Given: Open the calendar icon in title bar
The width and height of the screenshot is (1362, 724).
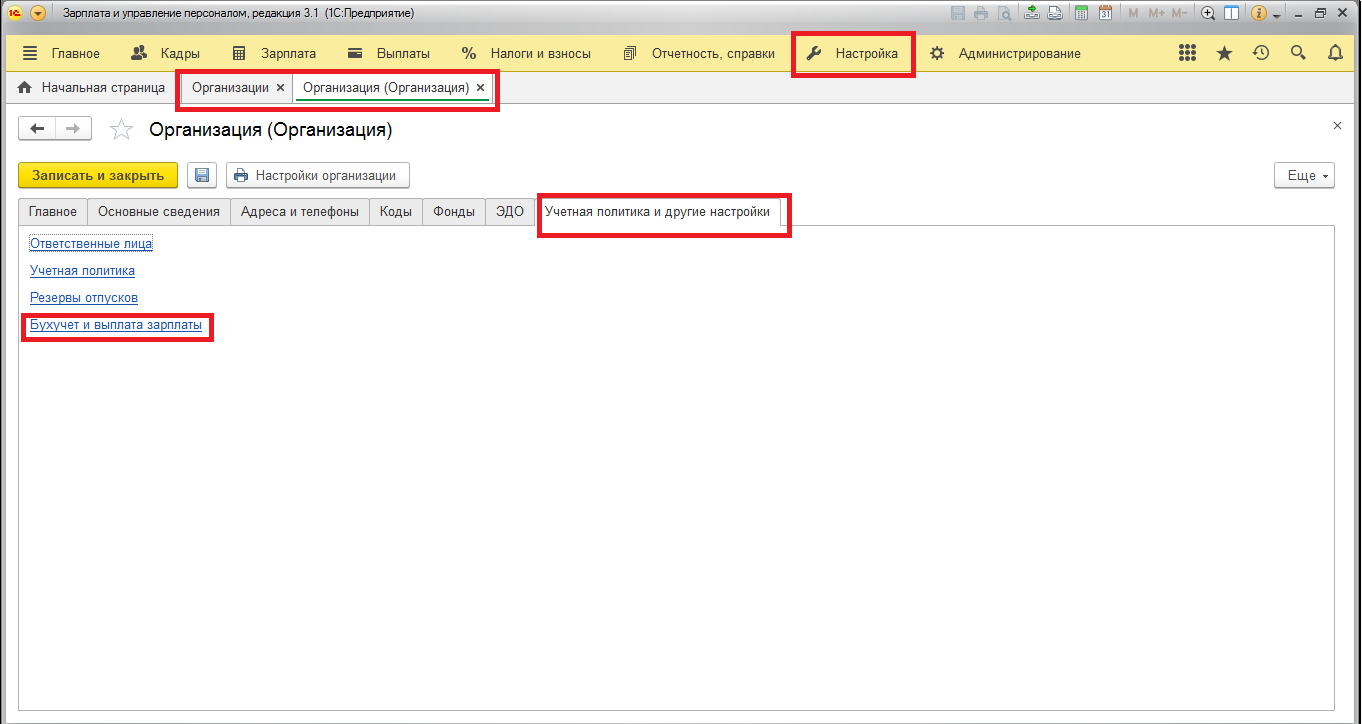Looking at the screenshot, I should click(1105, 13).
